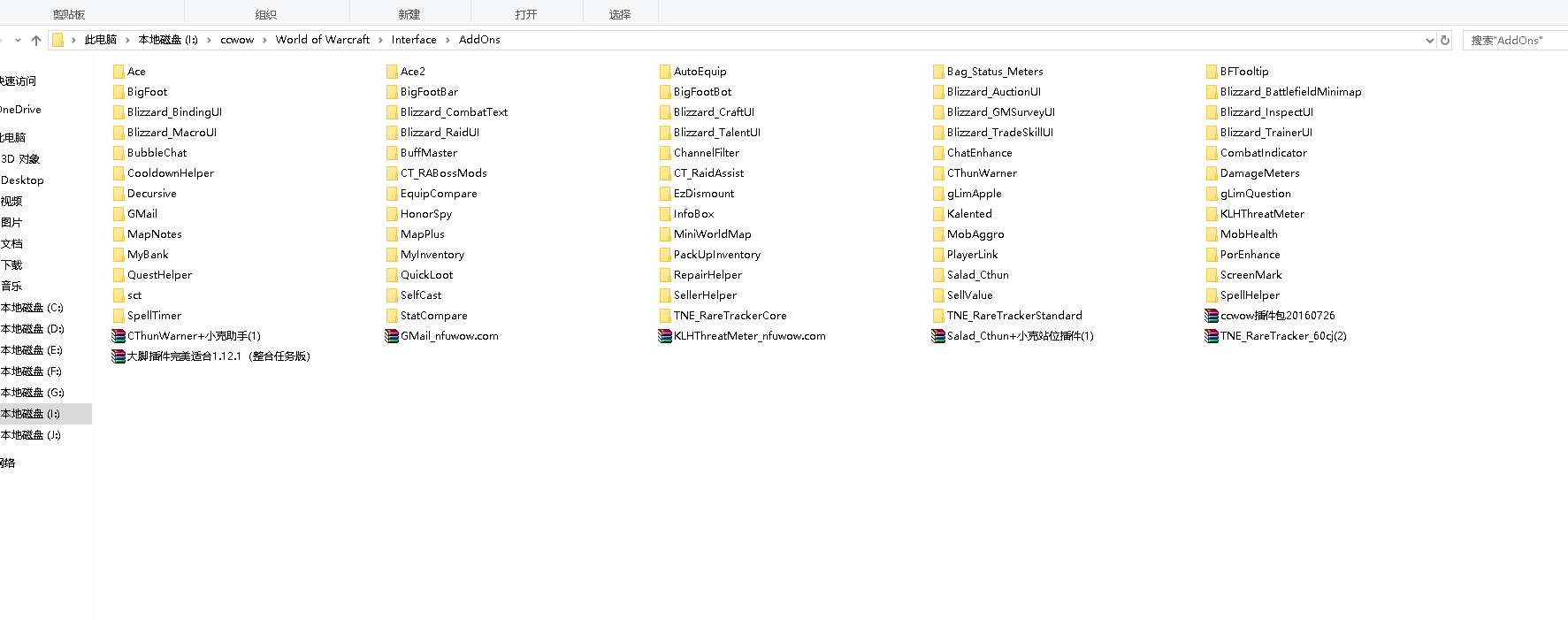This screenshot has width=1568, height=620.
Task: Select the TNE_RareTracker_60cj(2) archive icon
Action: click(x=1212, y=336)
